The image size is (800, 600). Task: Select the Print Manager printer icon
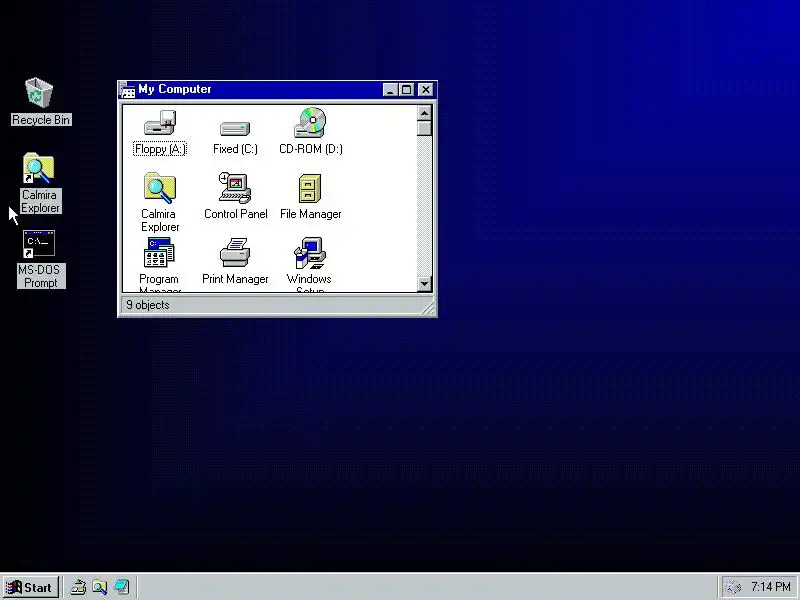point(235,252)
